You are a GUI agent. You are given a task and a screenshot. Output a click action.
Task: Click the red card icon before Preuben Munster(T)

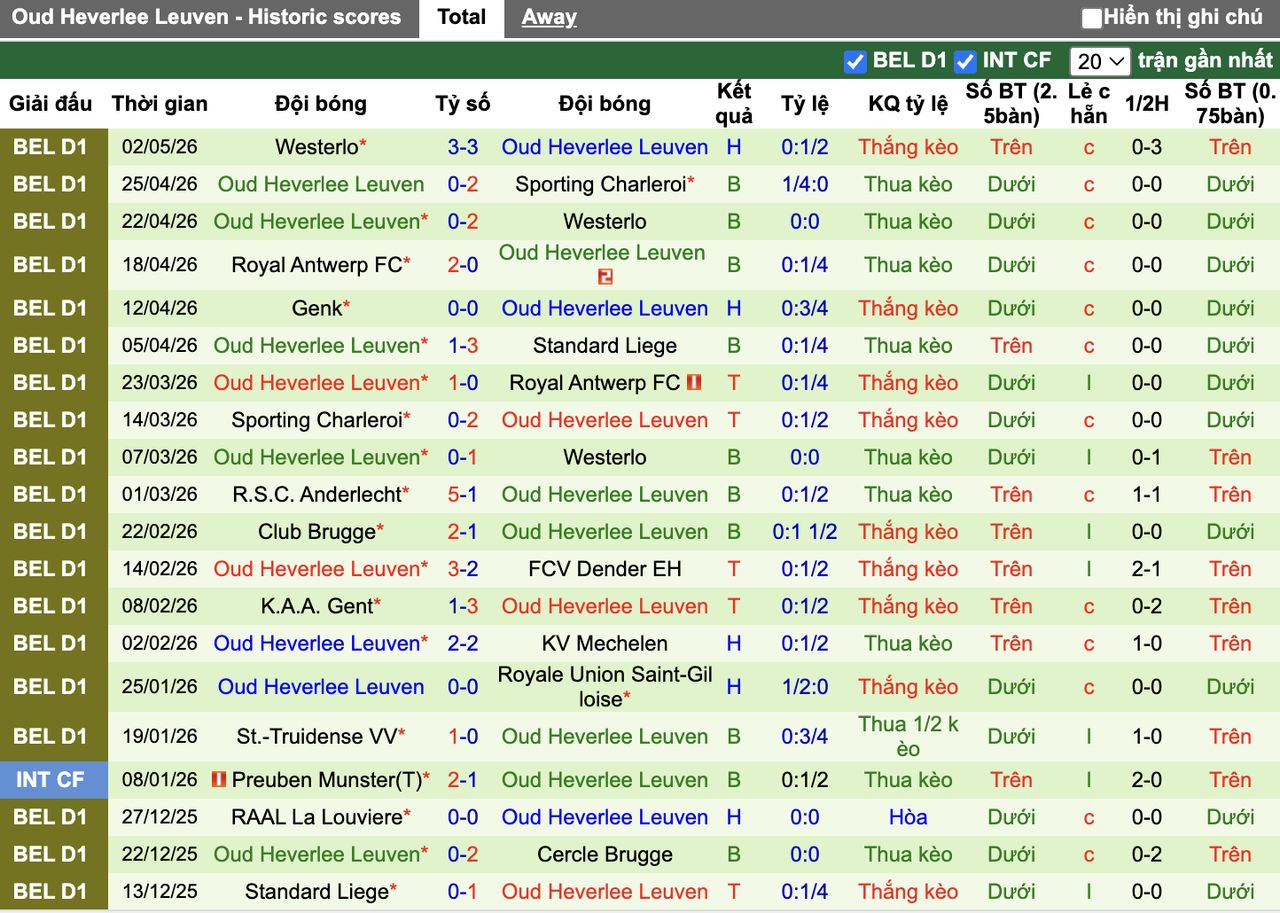[x=219, y=780]
